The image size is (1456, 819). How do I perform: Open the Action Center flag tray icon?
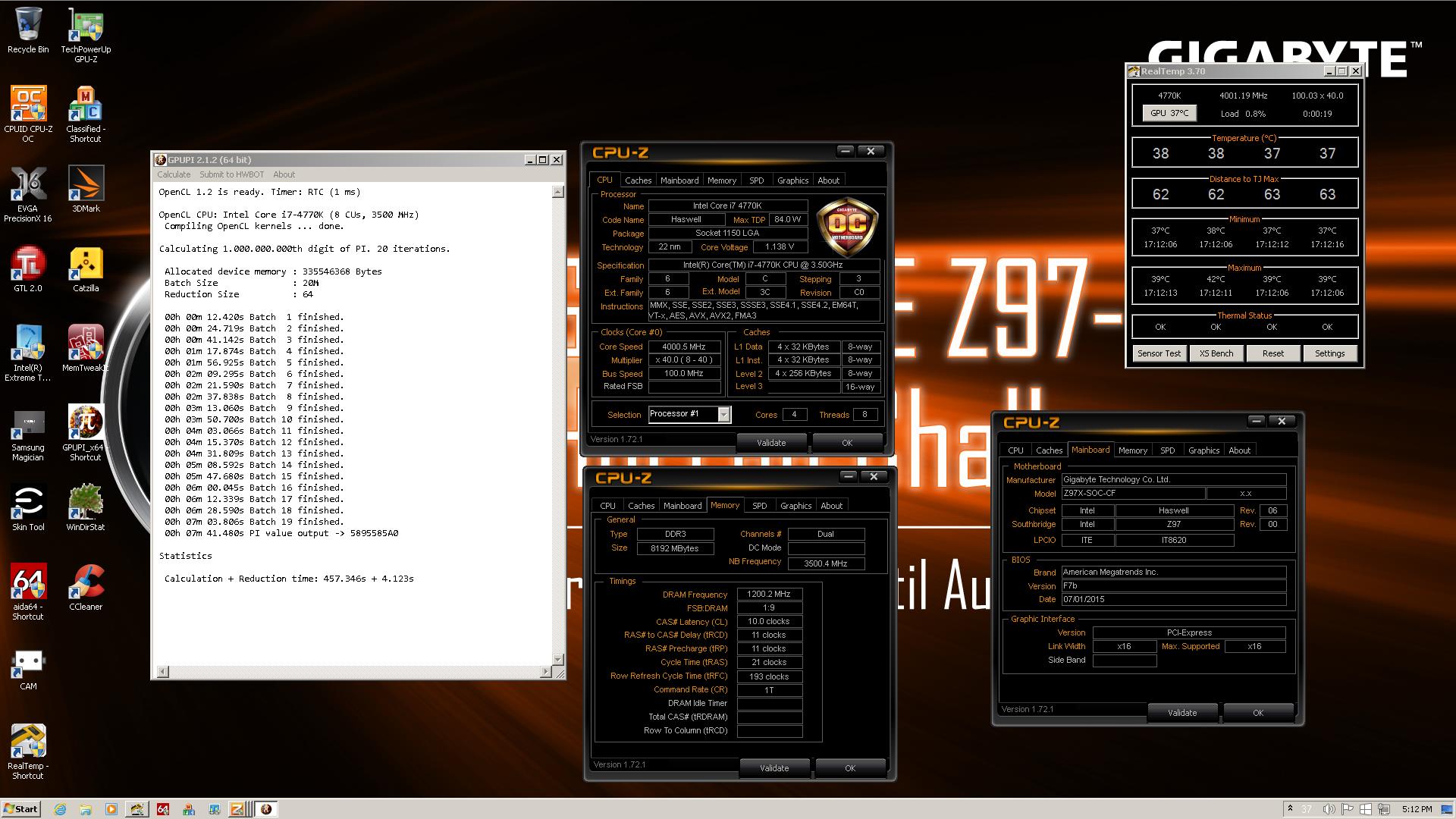[x=1348, y=809]
